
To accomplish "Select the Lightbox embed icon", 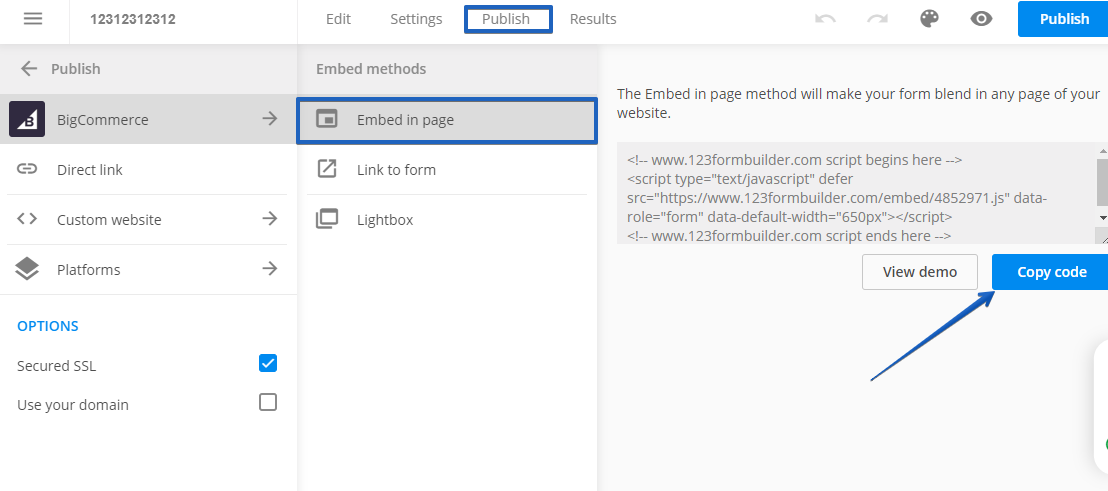I will click(x=327, y=220).
